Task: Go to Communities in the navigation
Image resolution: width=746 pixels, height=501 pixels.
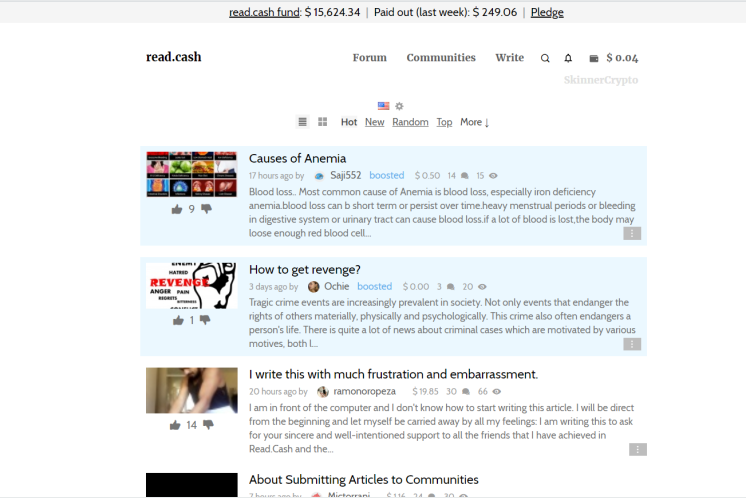Action: point(441,58)
